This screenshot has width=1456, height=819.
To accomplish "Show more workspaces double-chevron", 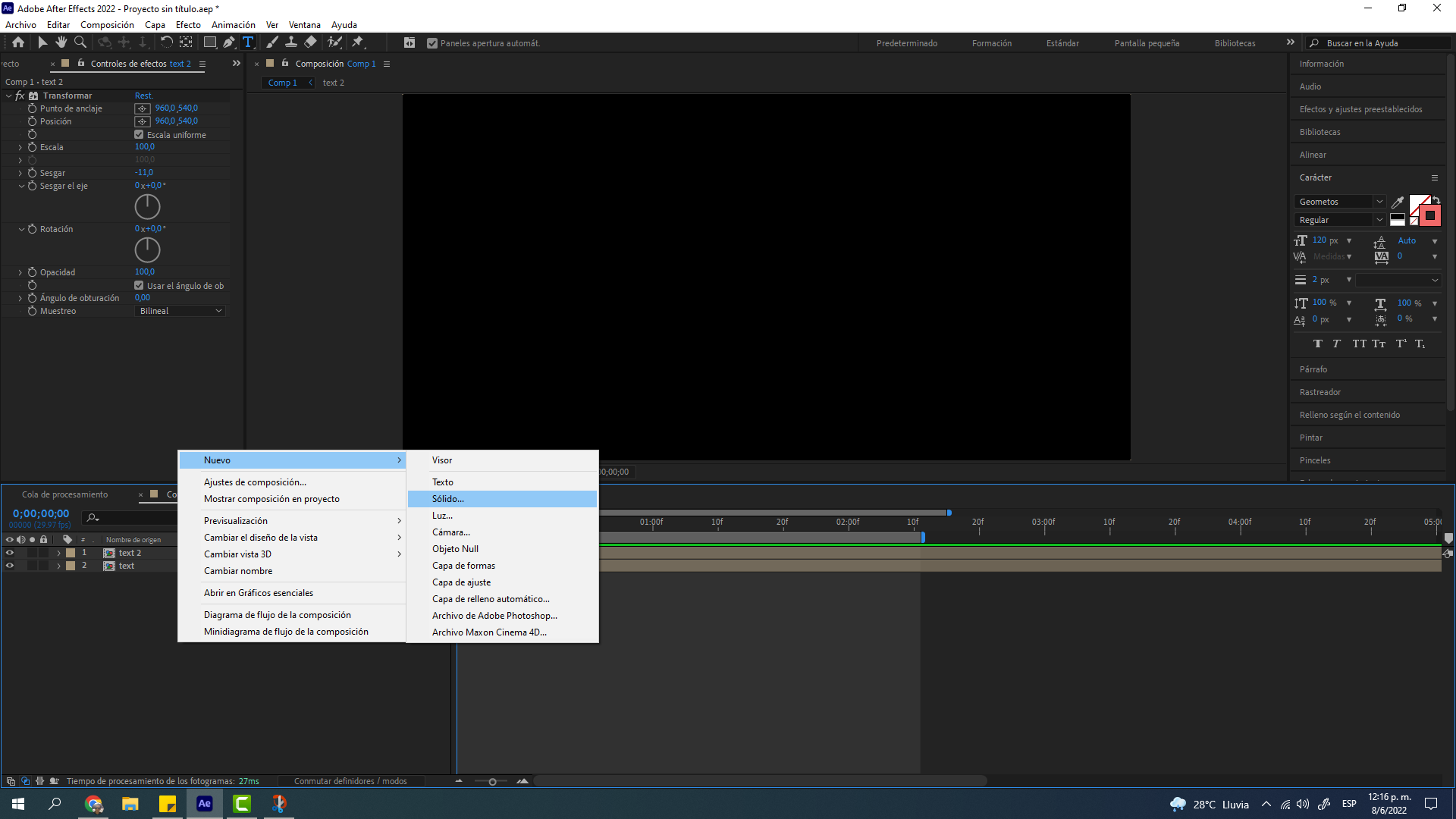I will click(1291, 42).
